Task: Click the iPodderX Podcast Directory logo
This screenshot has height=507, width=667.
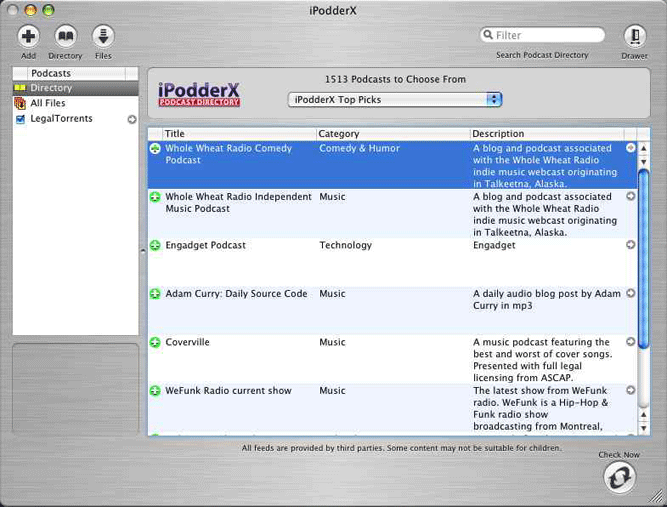Action: click(199, 94)
